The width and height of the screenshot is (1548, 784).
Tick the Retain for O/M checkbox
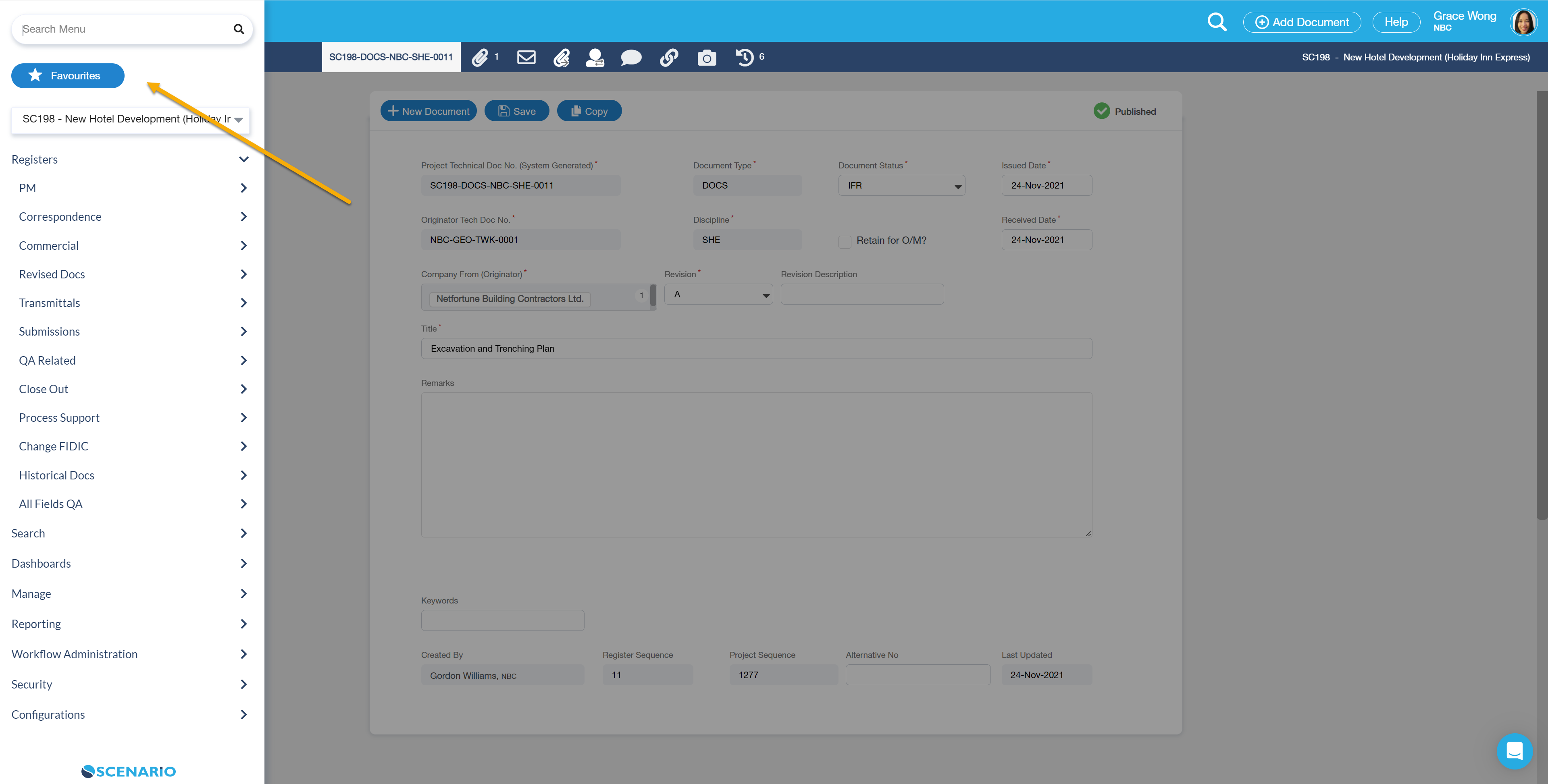point(845,241)
